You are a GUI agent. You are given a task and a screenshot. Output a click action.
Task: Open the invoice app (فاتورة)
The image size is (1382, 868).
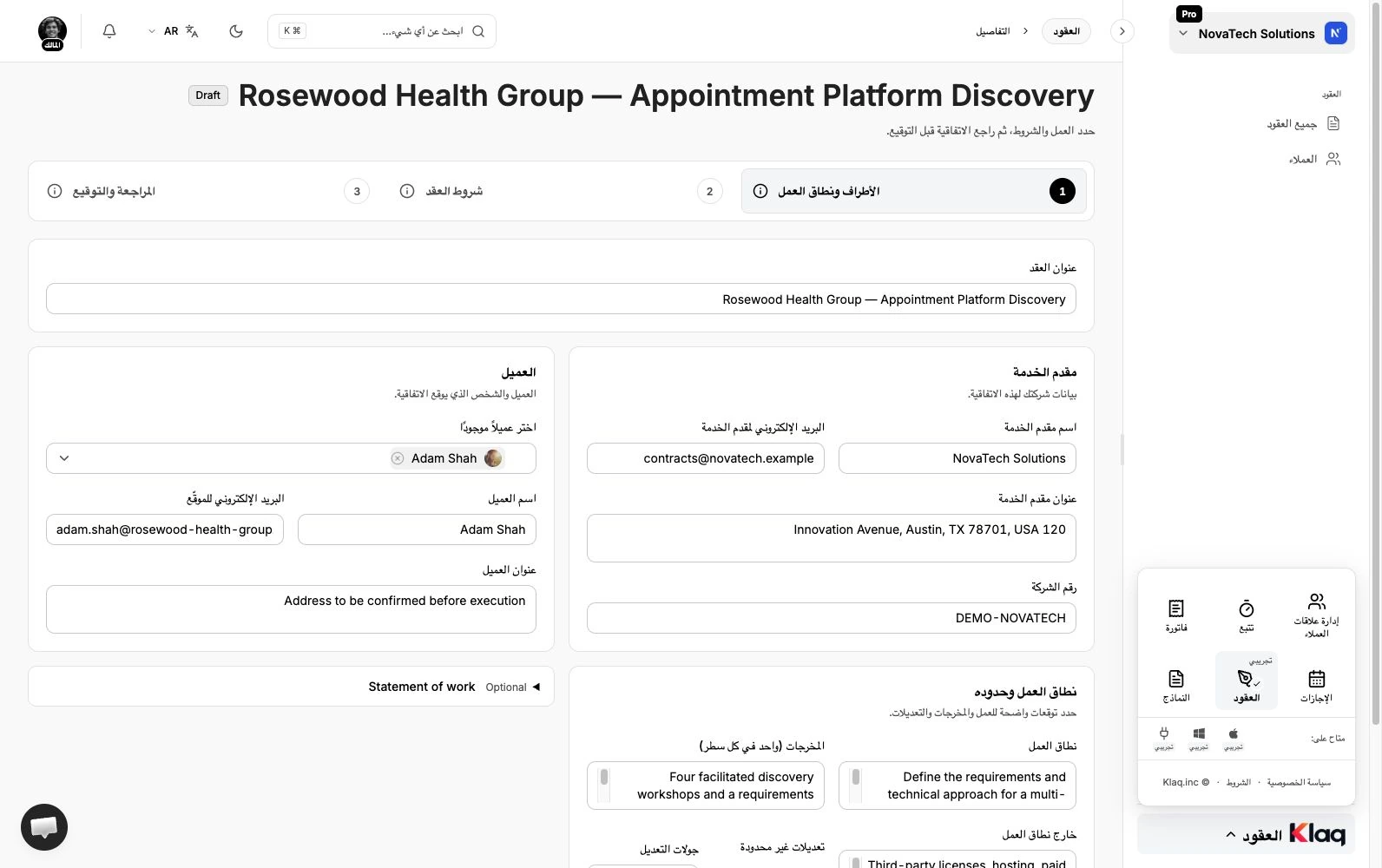[x=1176, y=615]
